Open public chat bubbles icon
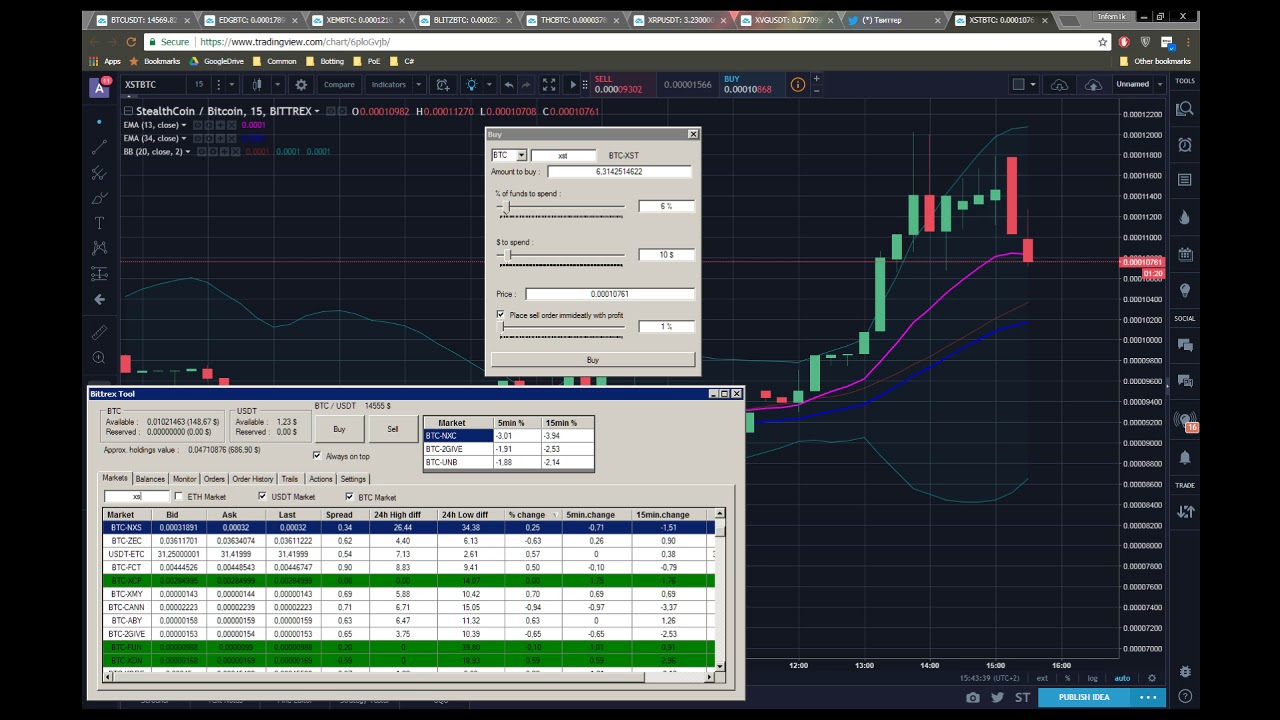This screenshot has width=1280, height=720. click(1185, 345)
